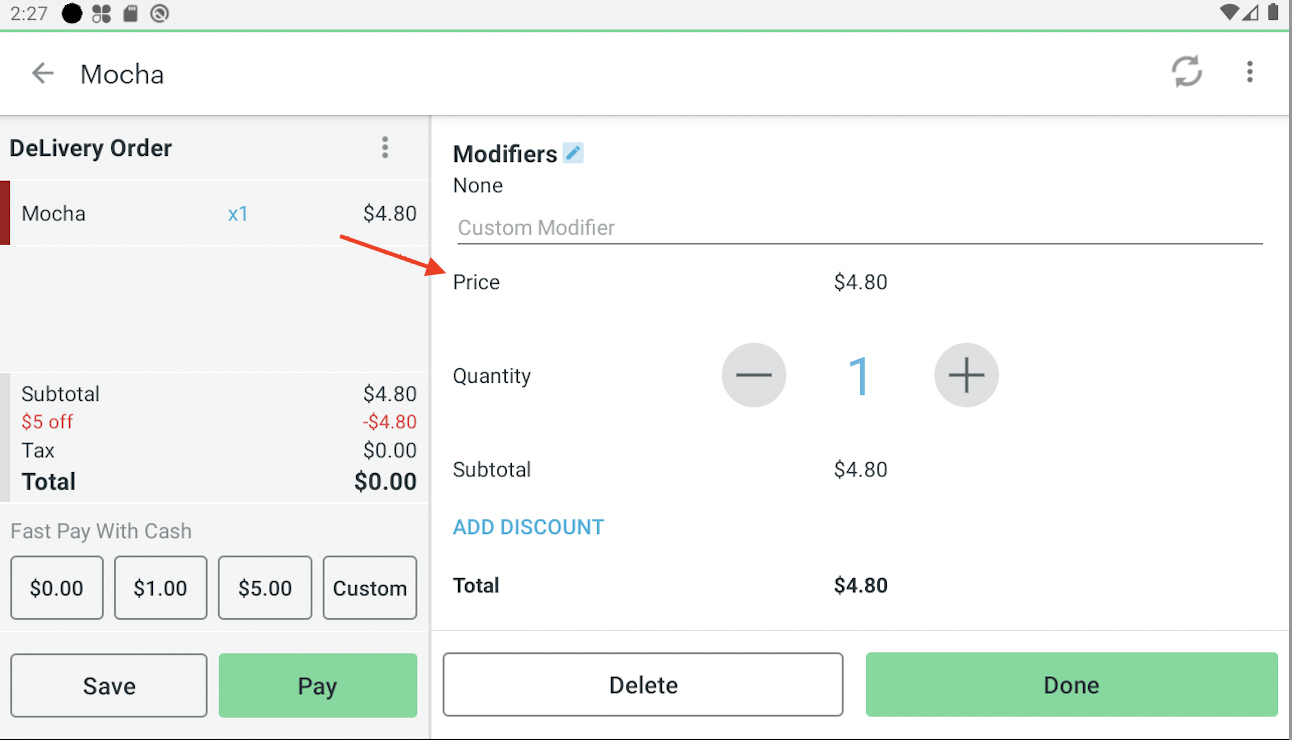Increase quantity with the plus button
1292x740 pixels.
pos(966,375)
